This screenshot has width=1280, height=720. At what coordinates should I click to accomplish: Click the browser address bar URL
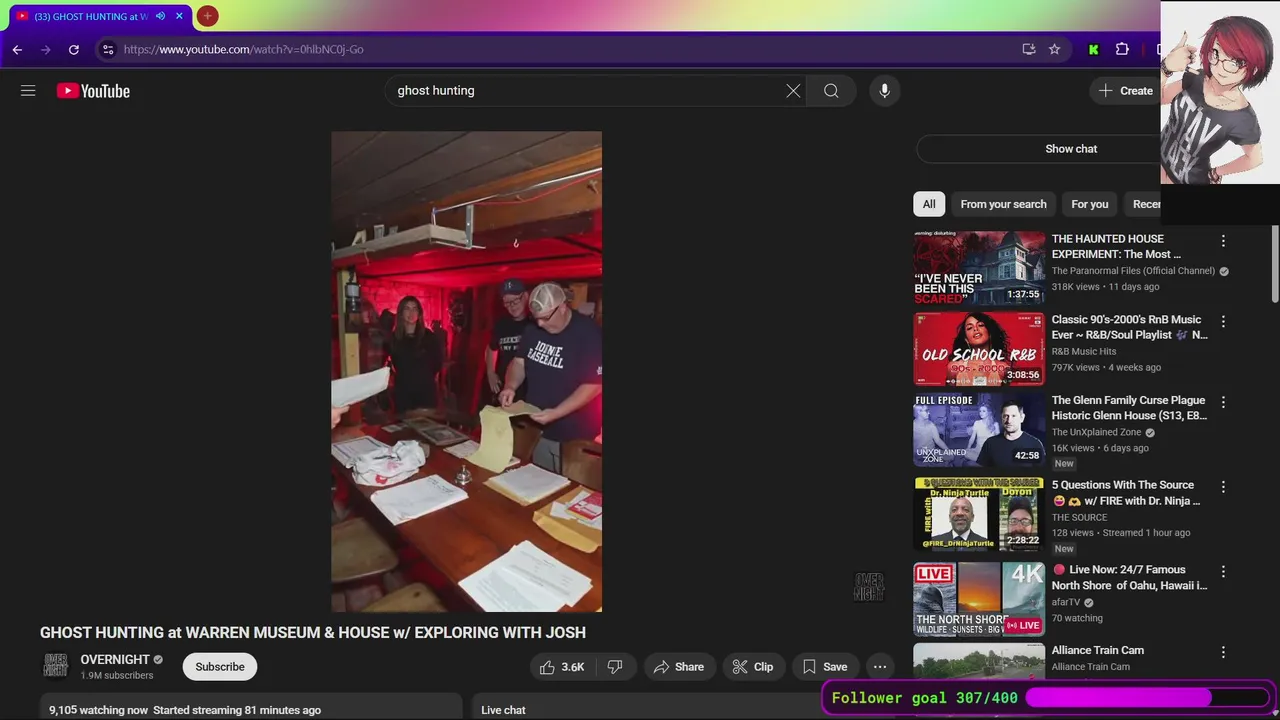[x=244, y=49]
